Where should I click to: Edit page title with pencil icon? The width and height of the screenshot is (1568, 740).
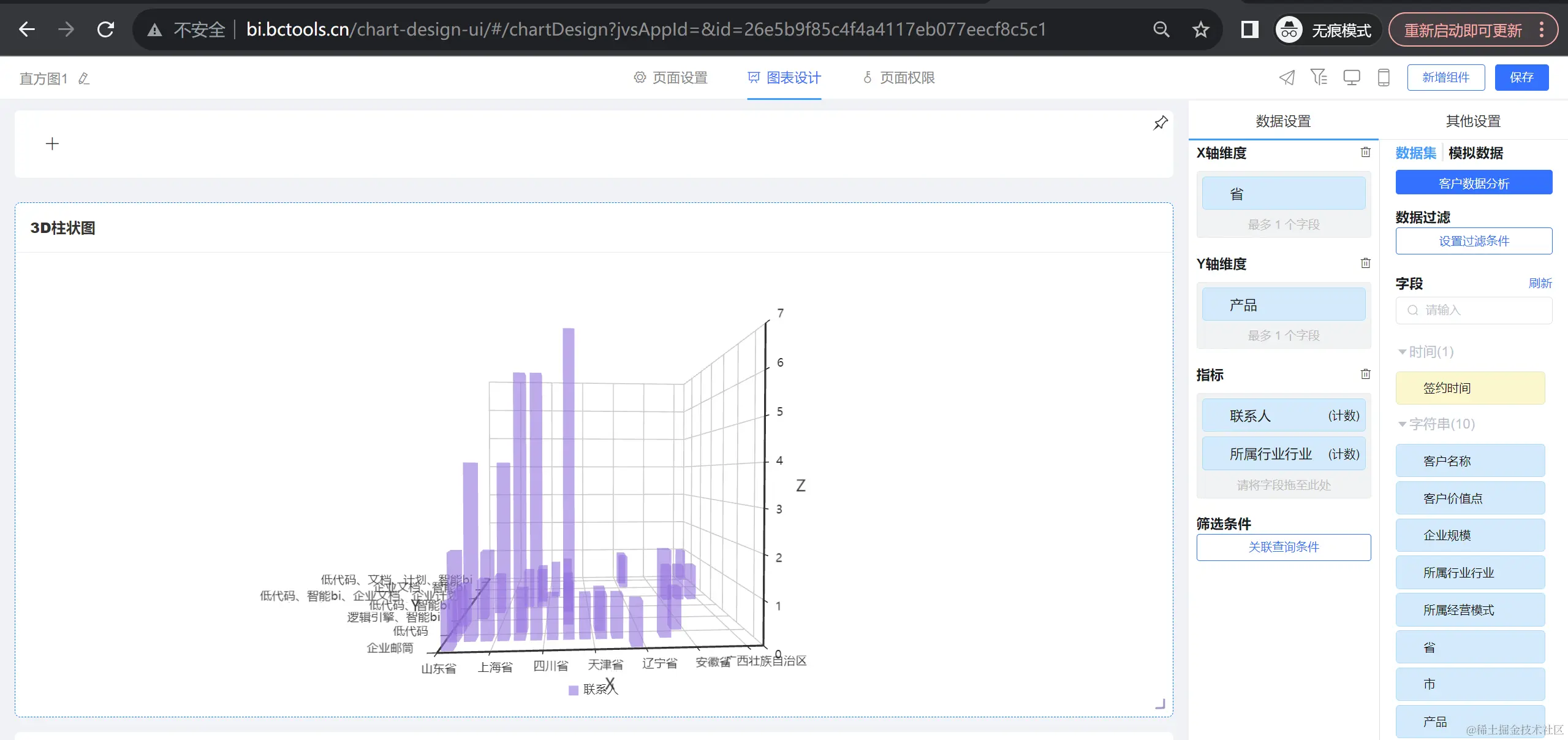(84, 78)
